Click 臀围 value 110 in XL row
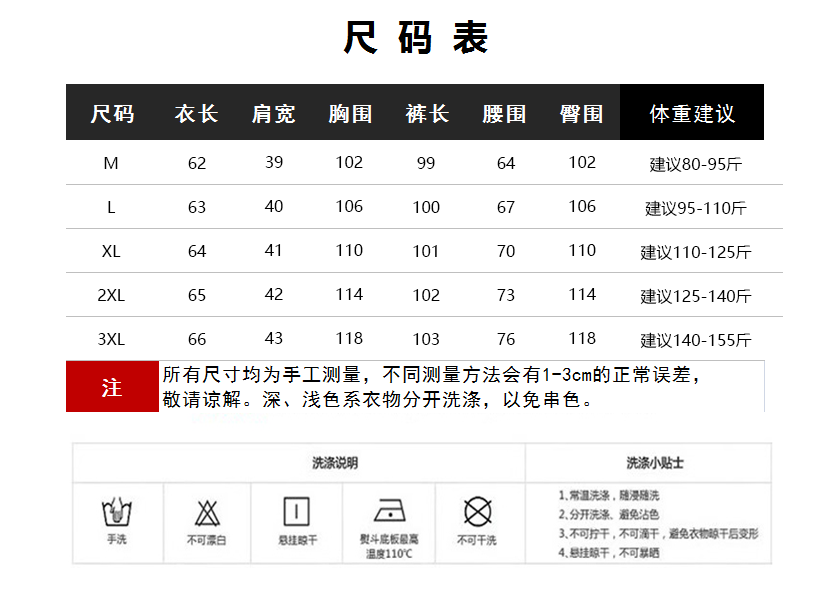Screen dimensions: 830x592 [582, 250]
